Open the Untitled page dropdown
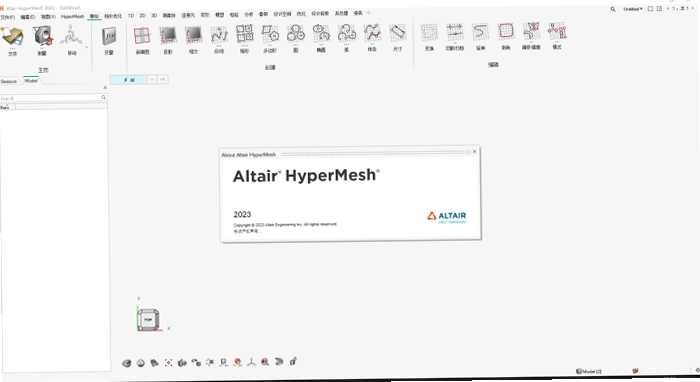Screen dimensions: 700x382 click(x=633, y=9)
